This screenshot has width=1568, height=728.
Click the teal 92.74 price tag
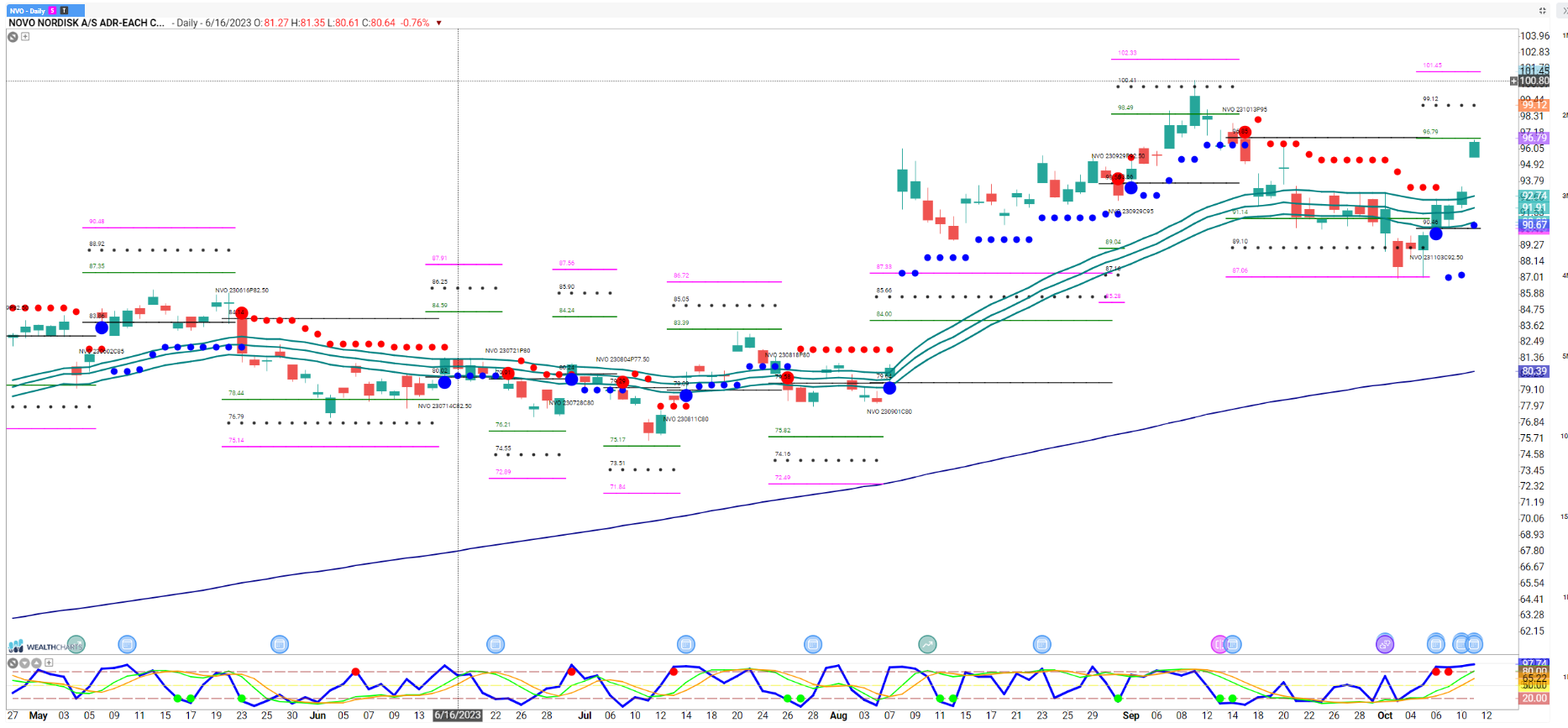coord(1534,196)
